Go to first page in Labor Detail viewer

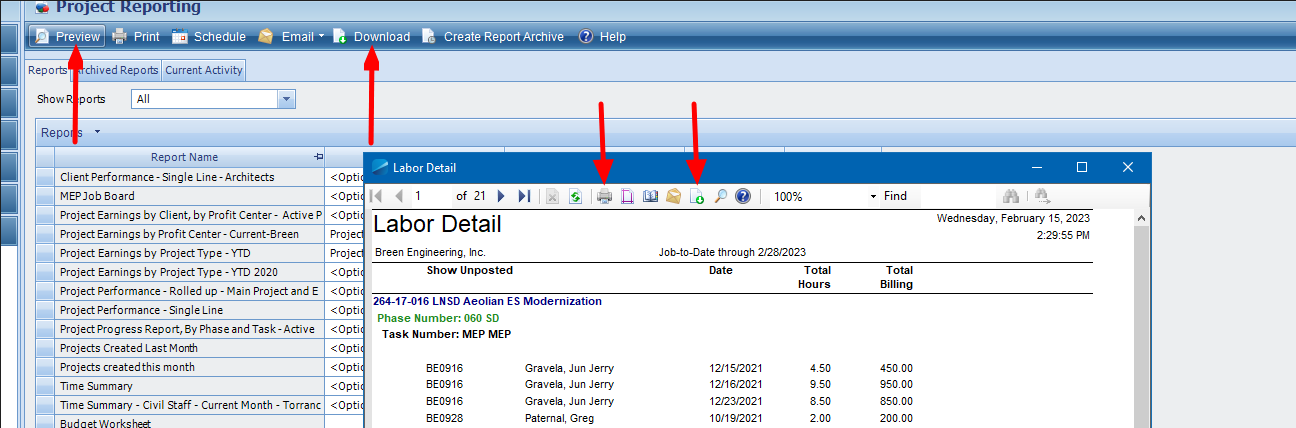click(377, 196)
